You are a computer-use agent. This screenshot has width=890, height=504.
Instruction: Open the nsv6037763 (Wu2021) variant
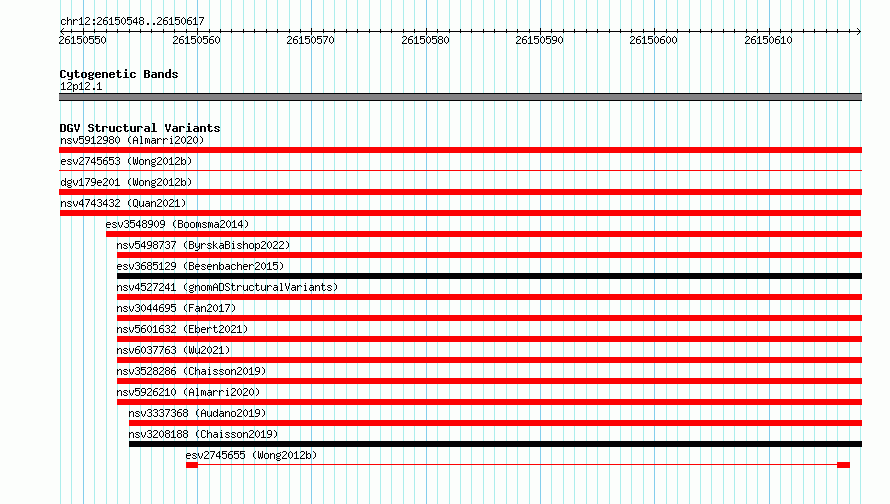click(173, 350)
